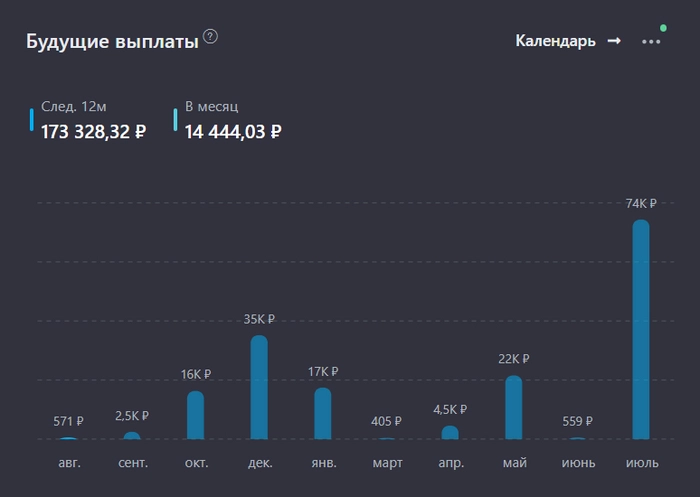This screenshot has width=700, height=497.
Task: Click the 74K ₽ value label
Action: [641, 204]
